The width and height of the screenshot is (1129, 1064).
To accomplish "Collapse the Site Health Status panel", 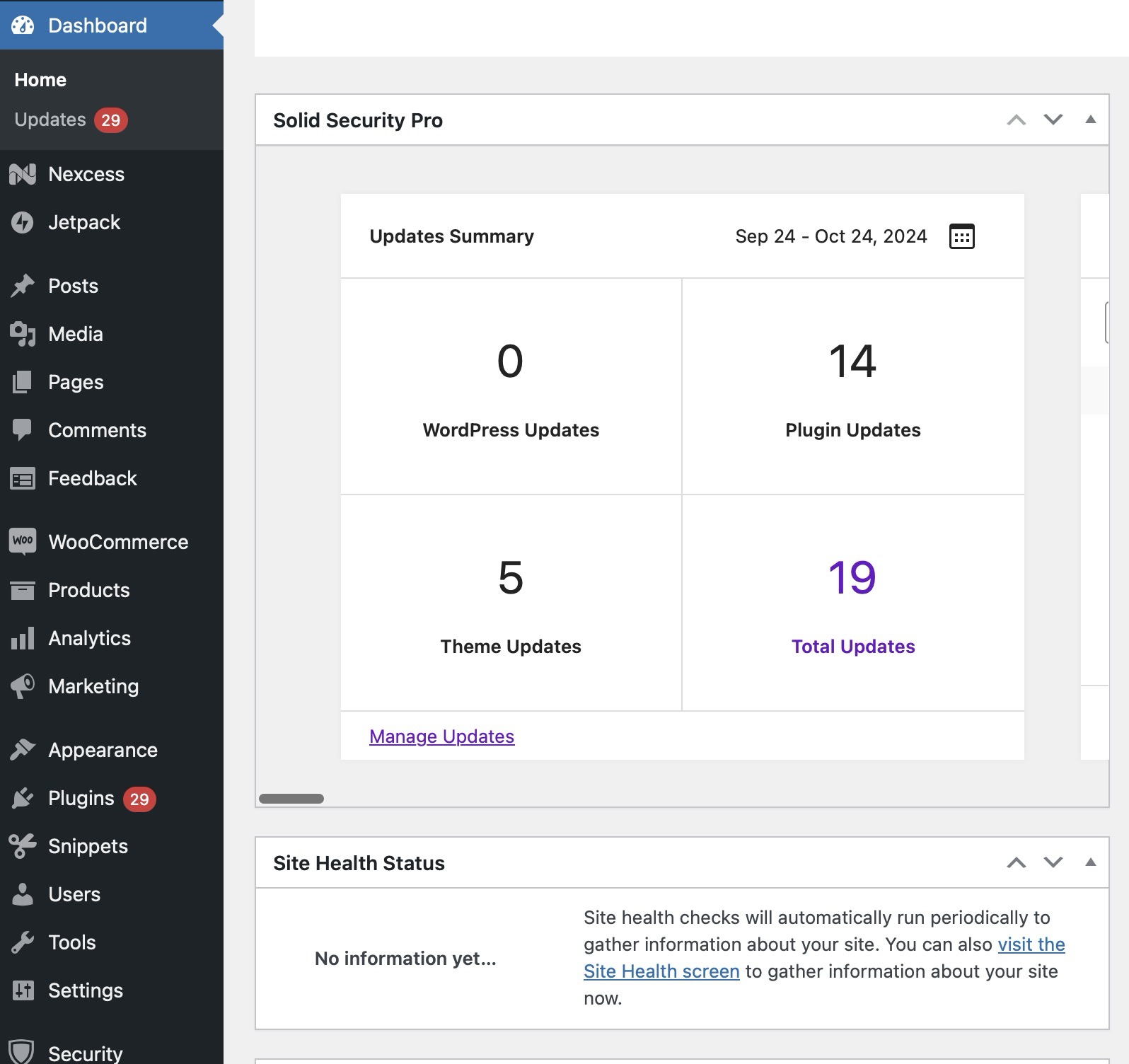I will pos(1090,862).
